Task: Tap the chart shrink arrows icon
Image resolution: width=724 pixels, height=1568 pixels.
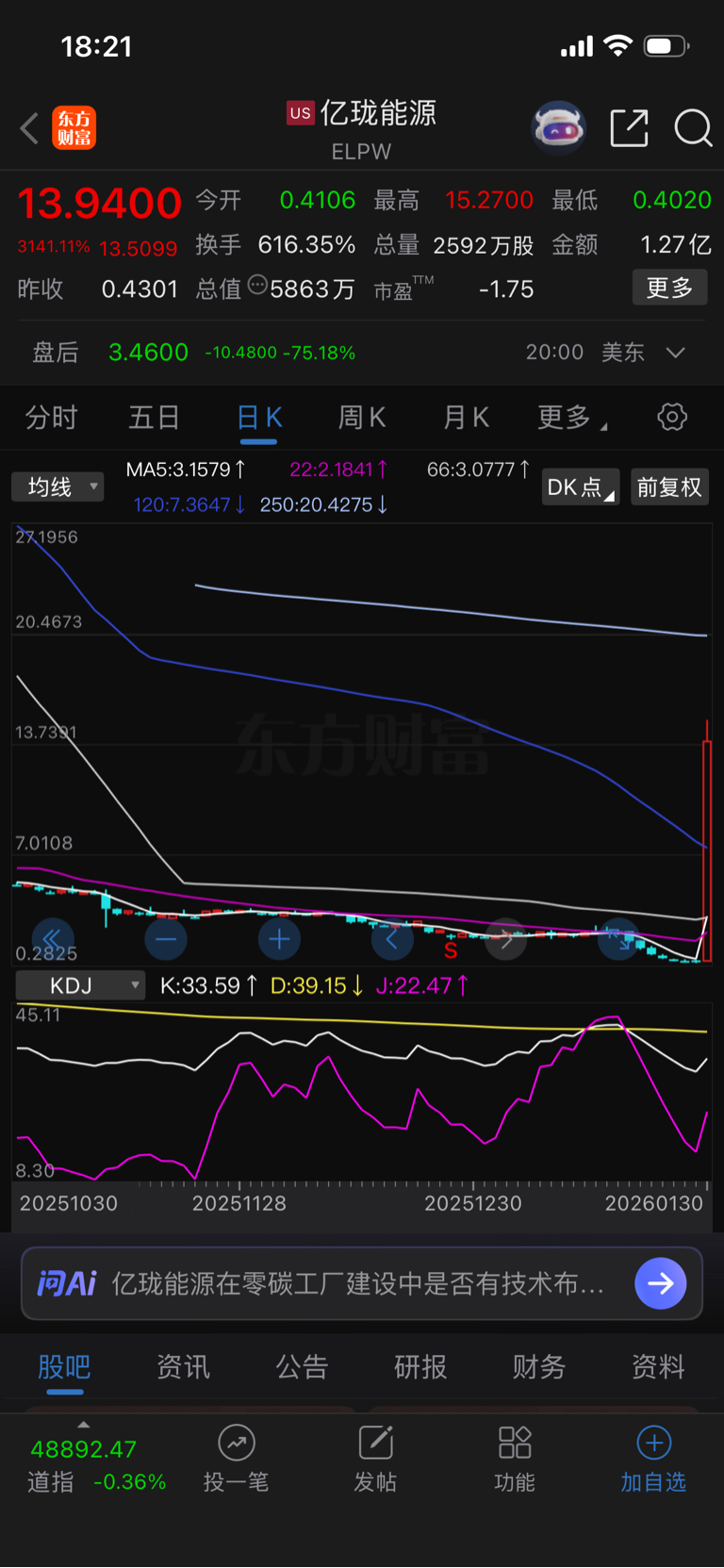Action: click(x=619, y=939)
